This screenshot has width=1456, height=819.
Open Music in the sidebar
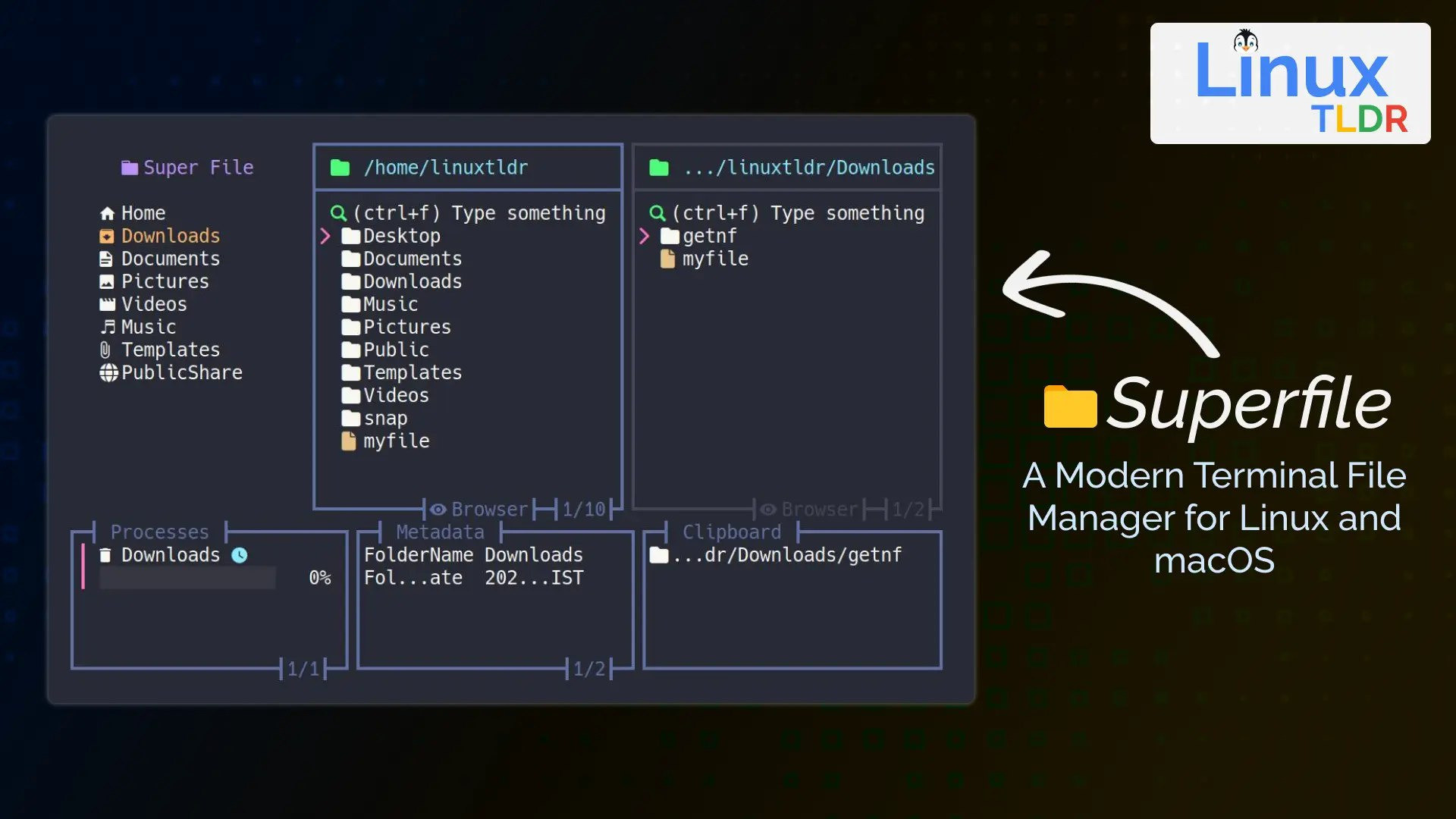point(149,327)
